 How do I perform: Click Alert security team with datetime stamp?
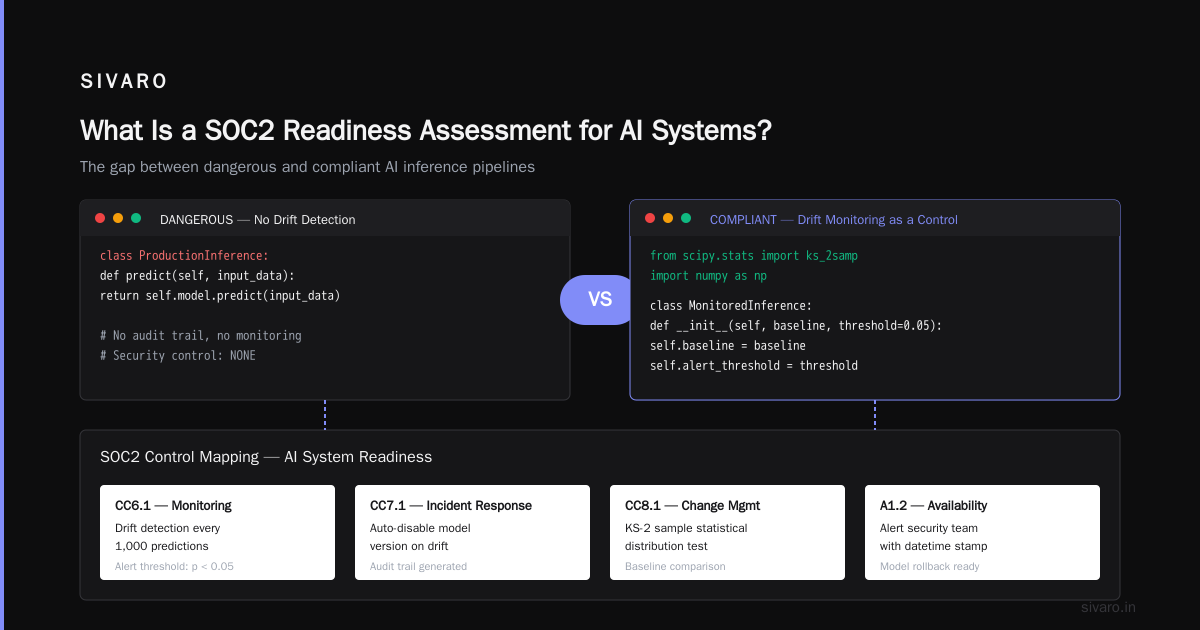coord(934,537)
